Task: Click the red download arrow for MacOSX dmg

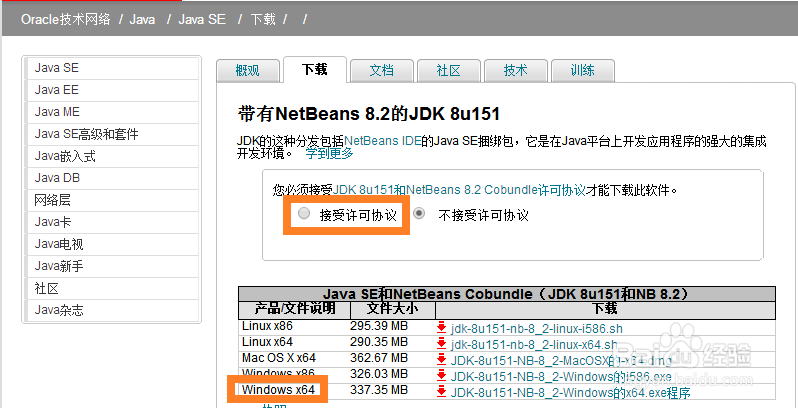Action: [442, 360]
